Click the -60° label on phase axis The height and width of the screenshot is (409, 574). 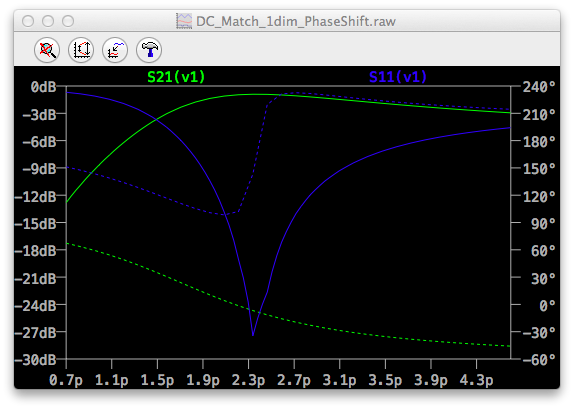(x=539, y=360)
